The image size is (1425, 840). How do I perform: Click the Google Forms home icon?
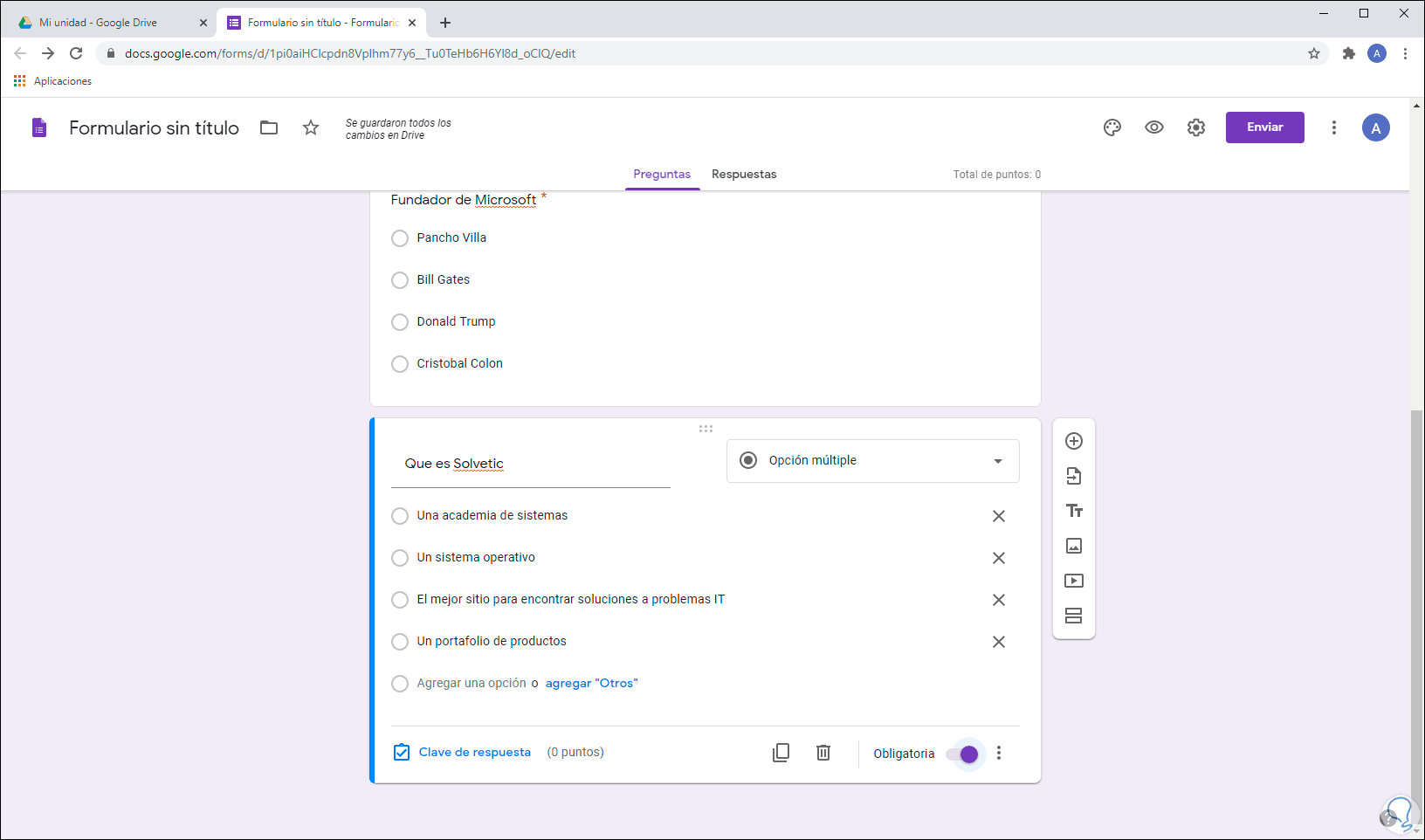pos(39,127)
